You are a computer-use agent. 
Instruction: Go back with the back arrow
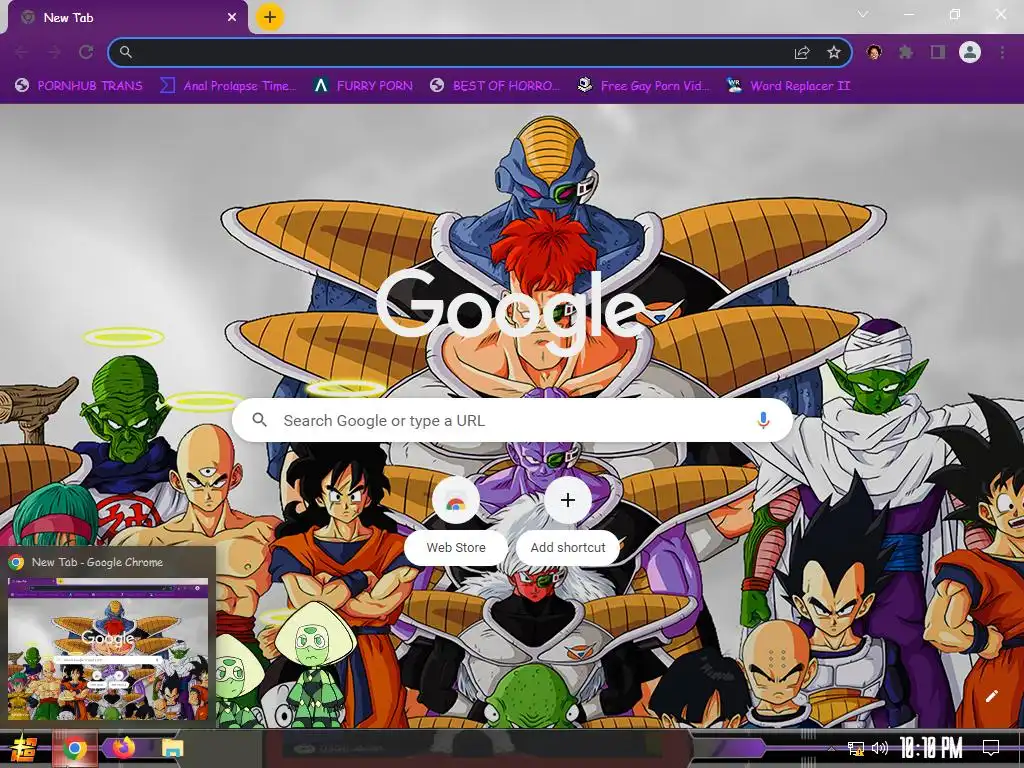[x=22, y=52]
